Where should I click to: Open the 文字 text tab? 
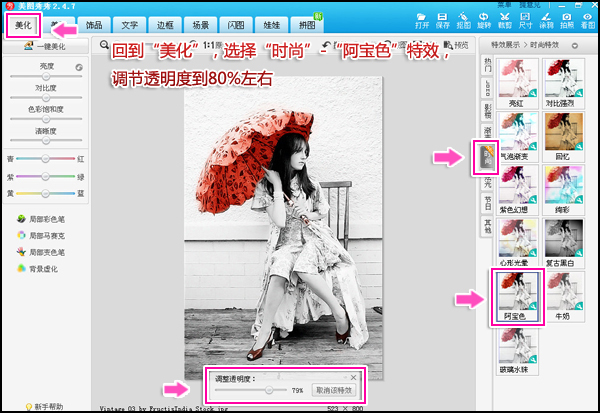128,23
